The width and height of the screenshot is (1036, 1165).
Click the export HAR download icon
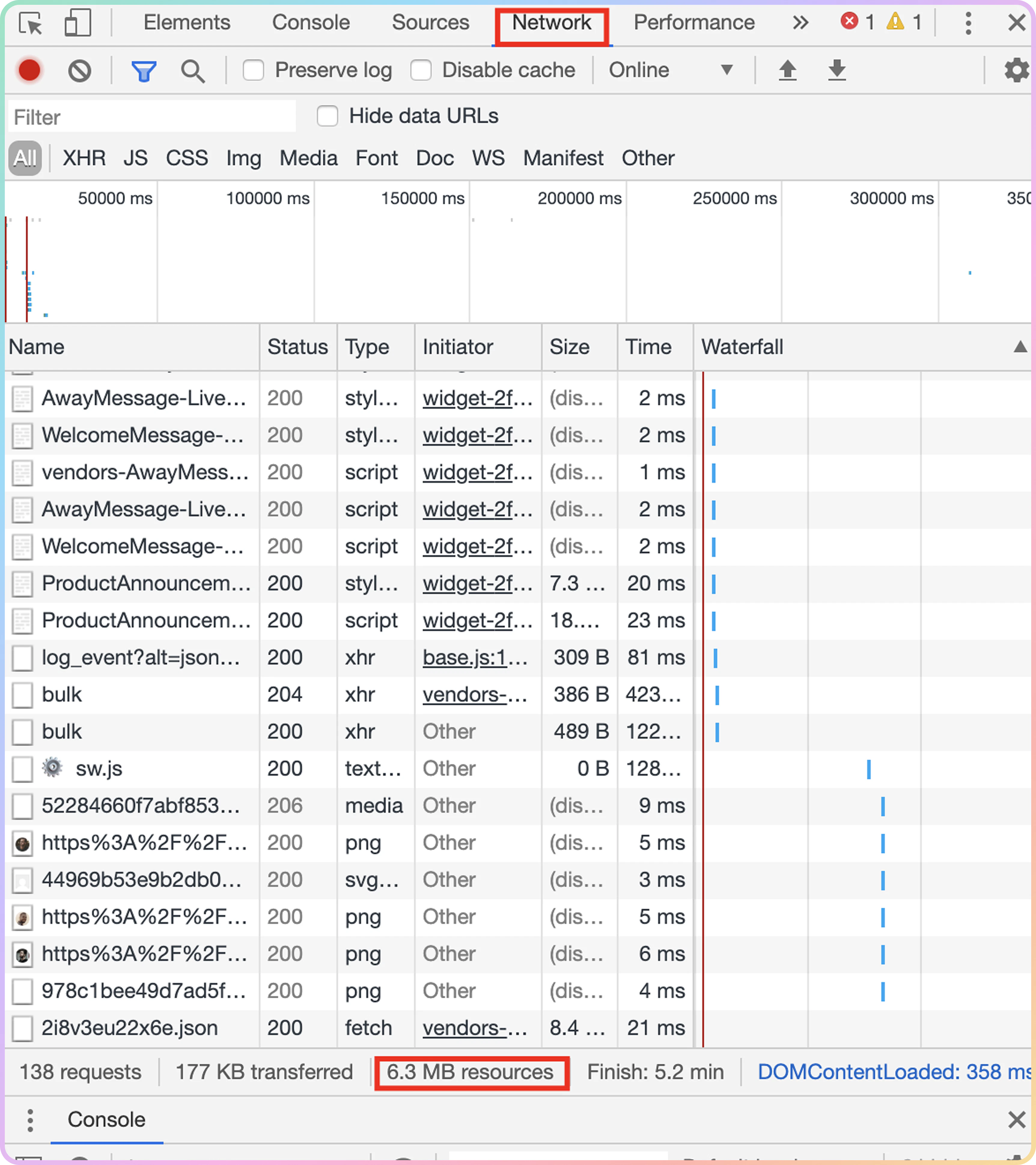point(836,71)
